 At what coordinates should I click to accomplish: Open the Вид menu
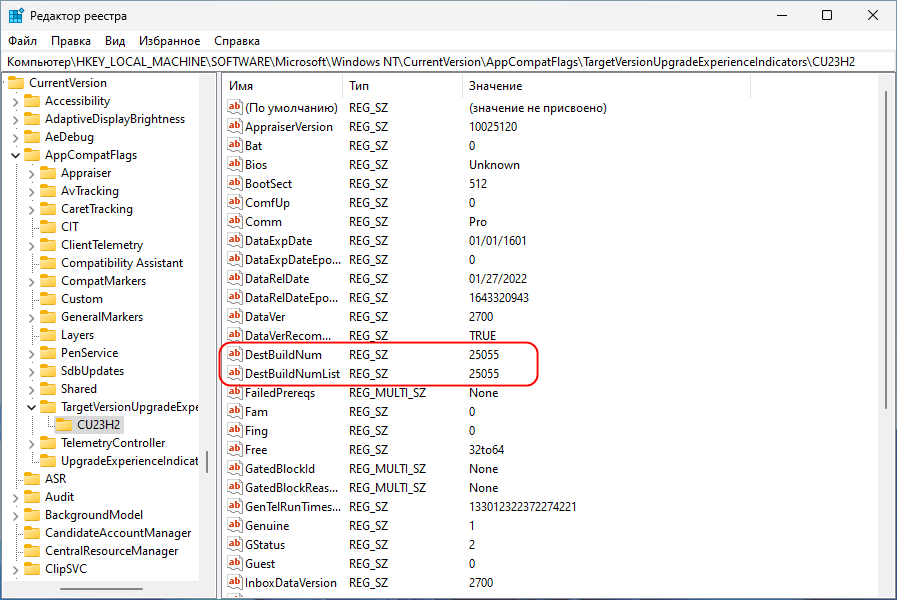click(115, 41)
